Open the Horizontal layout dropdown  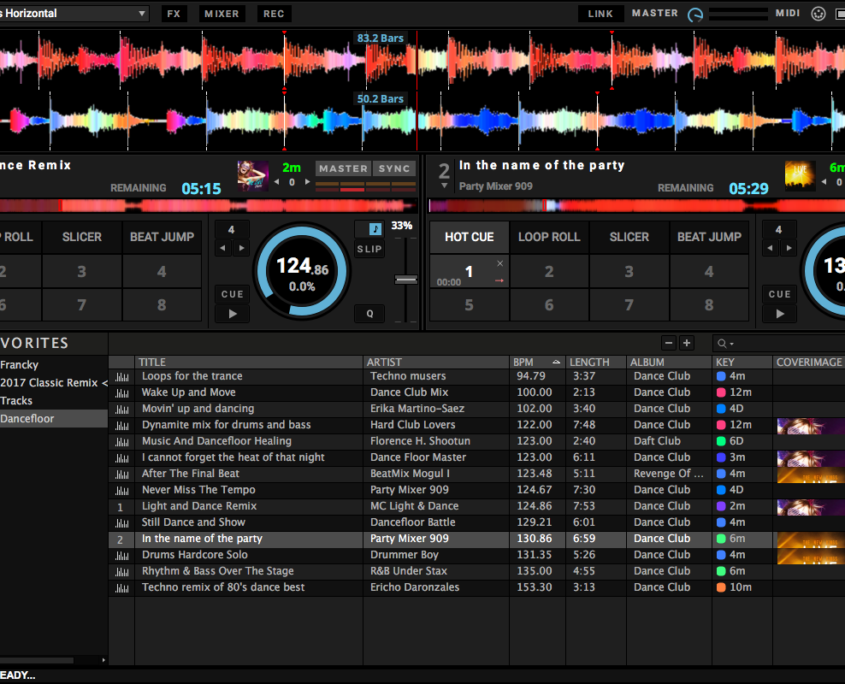73,13
